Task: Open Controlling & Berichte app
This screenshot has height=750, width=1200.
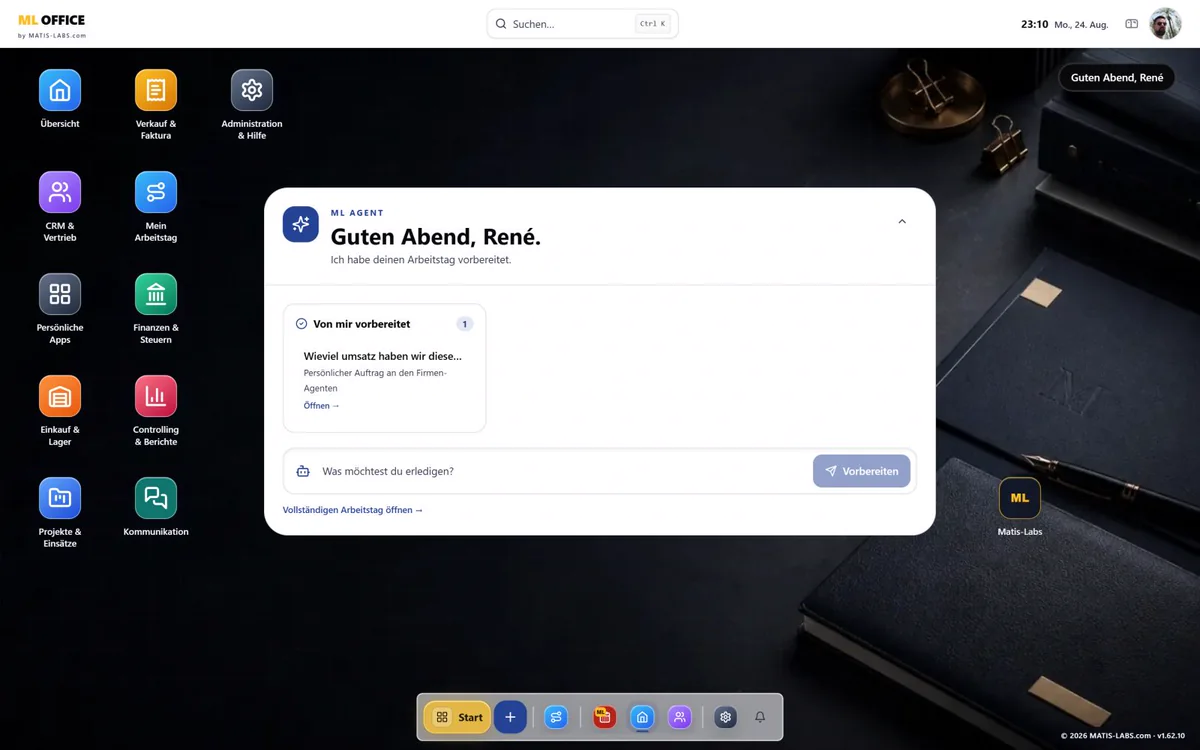Action: point(156,396)
